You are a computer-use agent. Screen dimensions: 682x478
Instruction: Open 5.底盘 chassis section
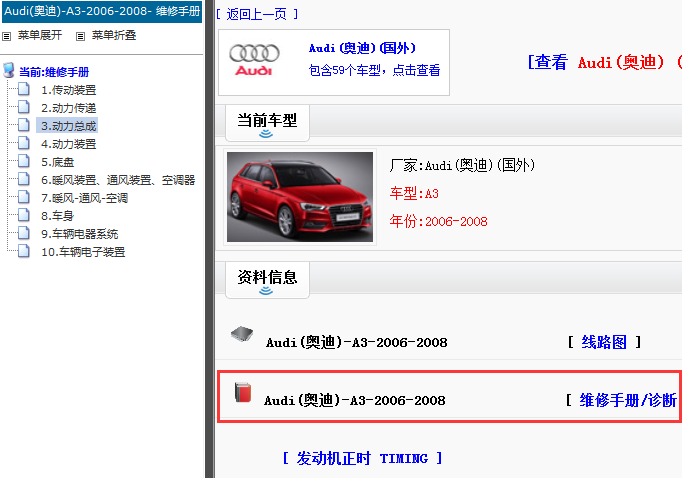tap(57, 162)
